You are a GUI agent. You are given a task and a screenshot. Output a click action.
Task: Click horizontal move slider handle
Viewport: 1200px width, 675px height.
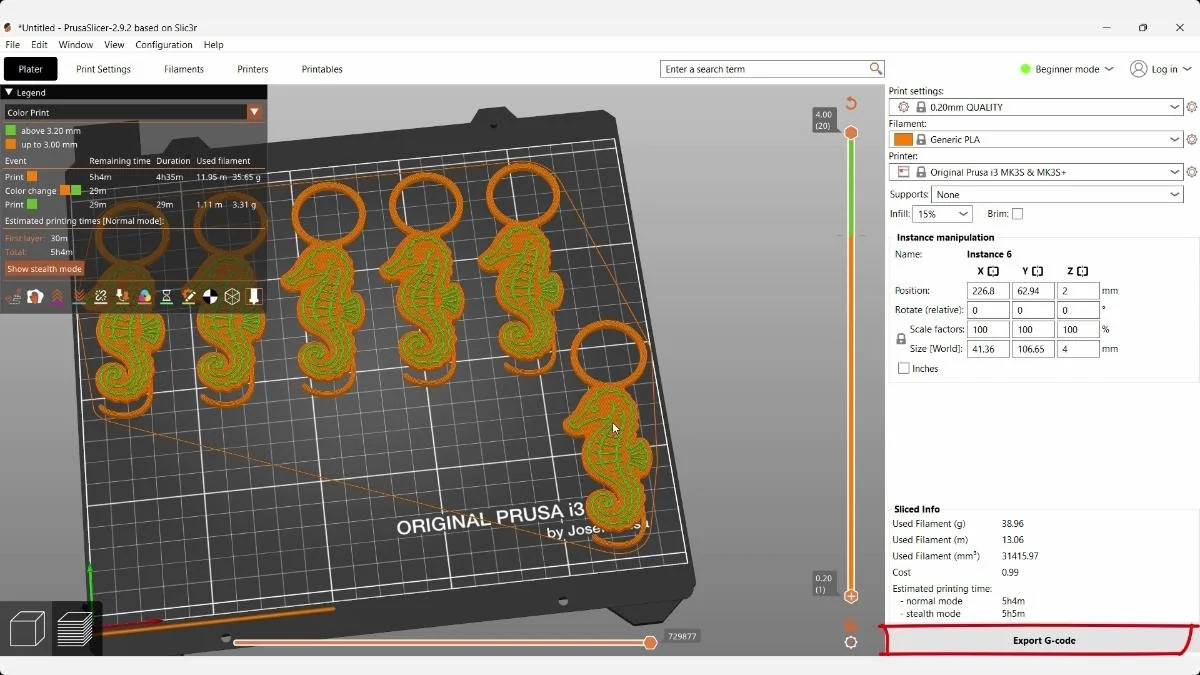click(x=650, y=642)
